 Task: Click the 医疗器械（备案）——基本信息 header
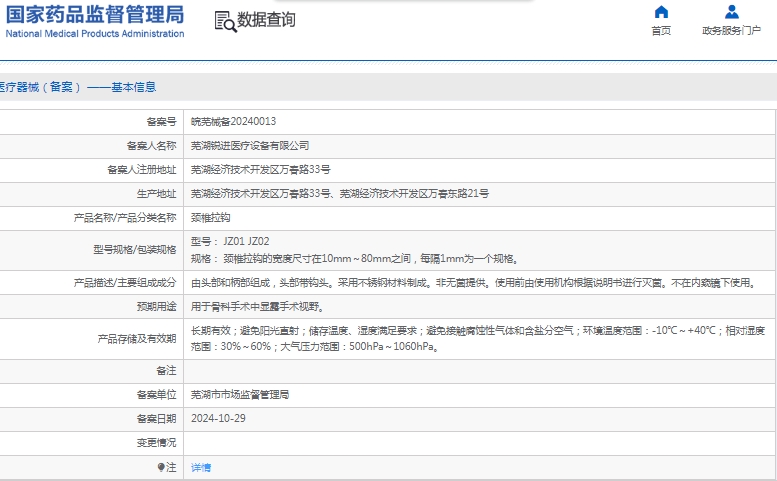coord(78,87)
